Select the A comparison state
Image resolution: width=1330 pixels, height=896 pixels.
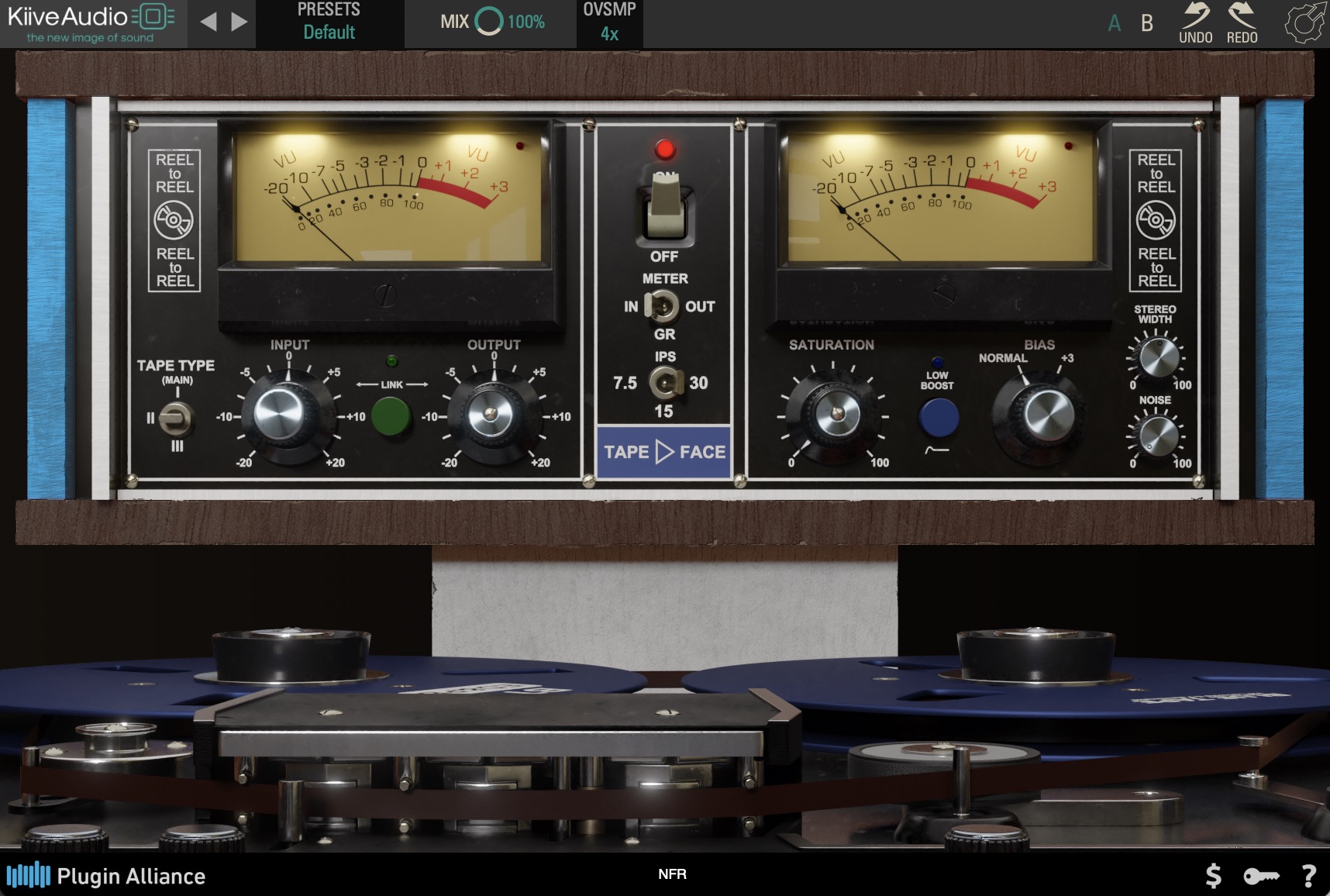point(1115,23)
